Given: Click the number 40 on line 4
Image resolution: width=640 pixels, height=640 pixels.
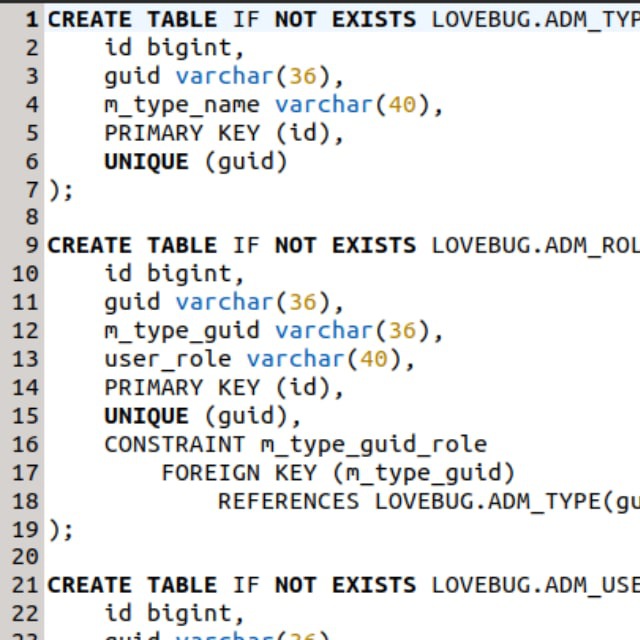Looking at the screenshot, I should [402, 105].
